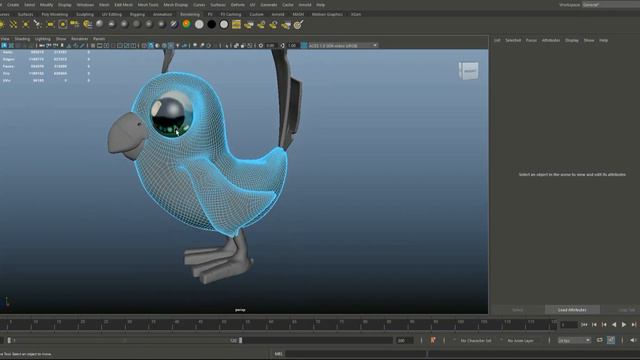Image resolution: width=640 pixels, height=360 pixels.
Task: Open the viewport Renderer menu
Action: 80,39
